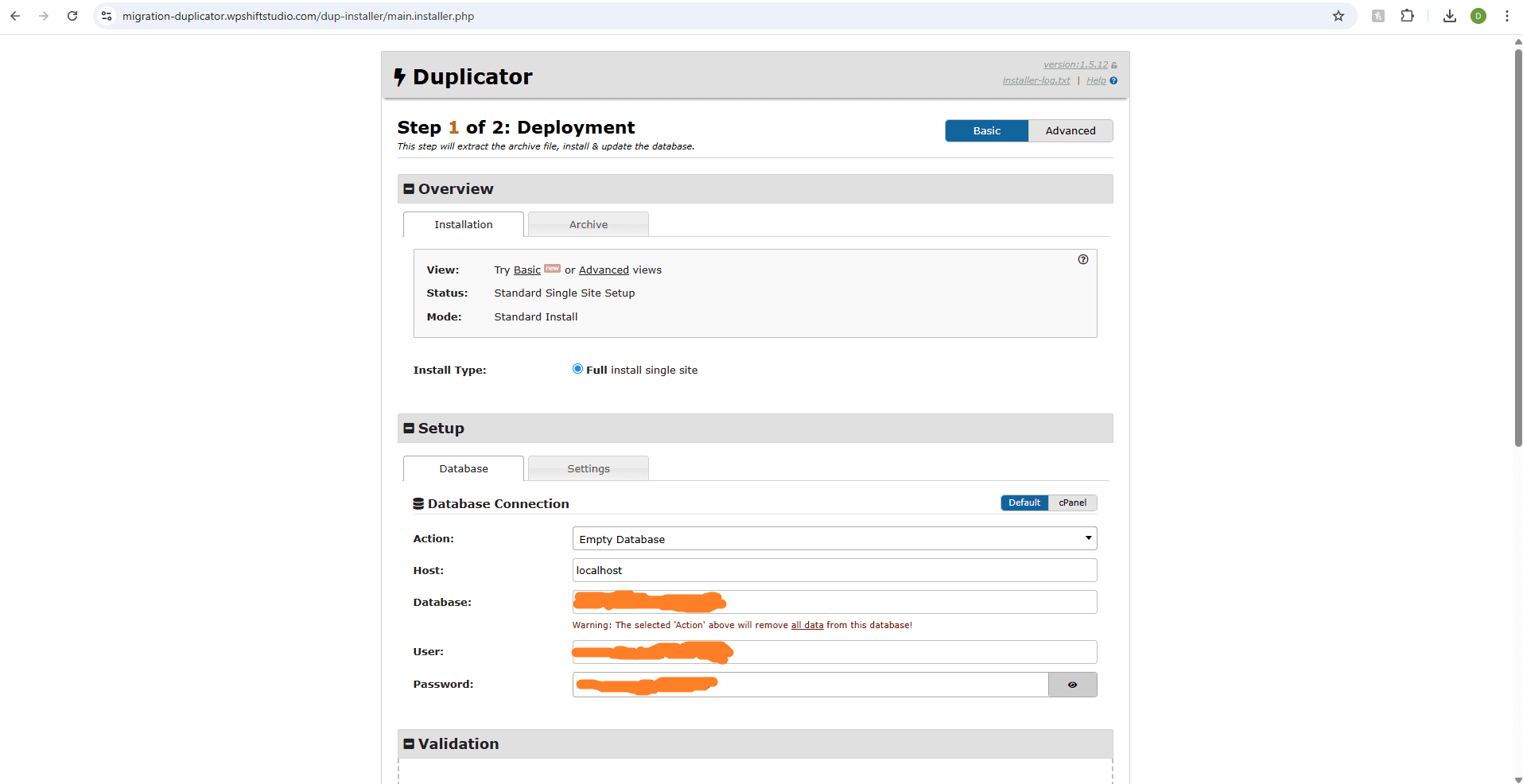
Task: Reload the installer page
Action: [x=72, y=16]
